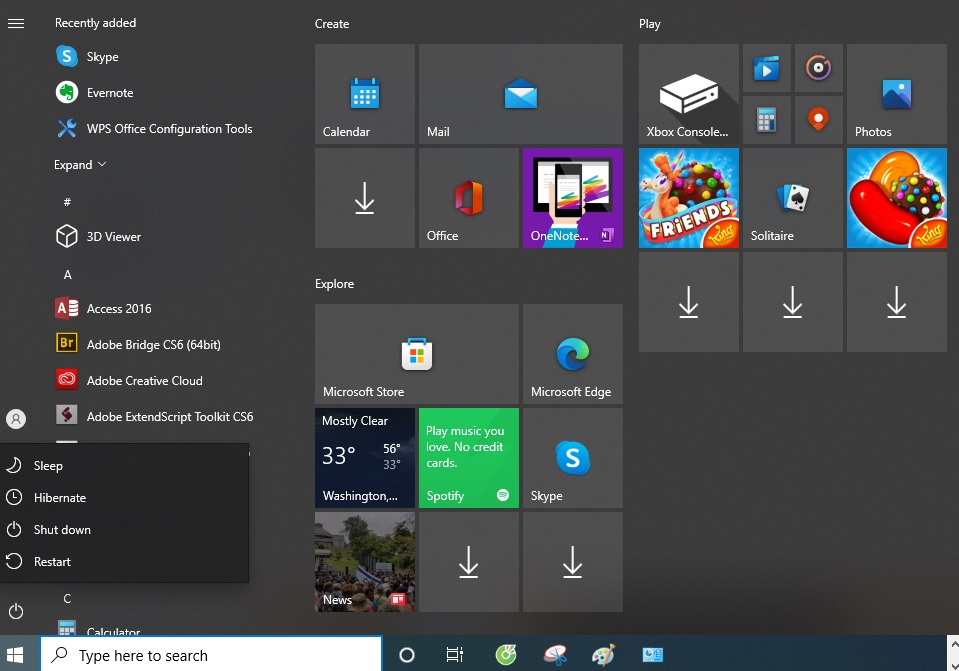Image resolution: width=959 pixels, height=671 pixels.
Task: Select Hibernate in the power menu
Action: 125,498
